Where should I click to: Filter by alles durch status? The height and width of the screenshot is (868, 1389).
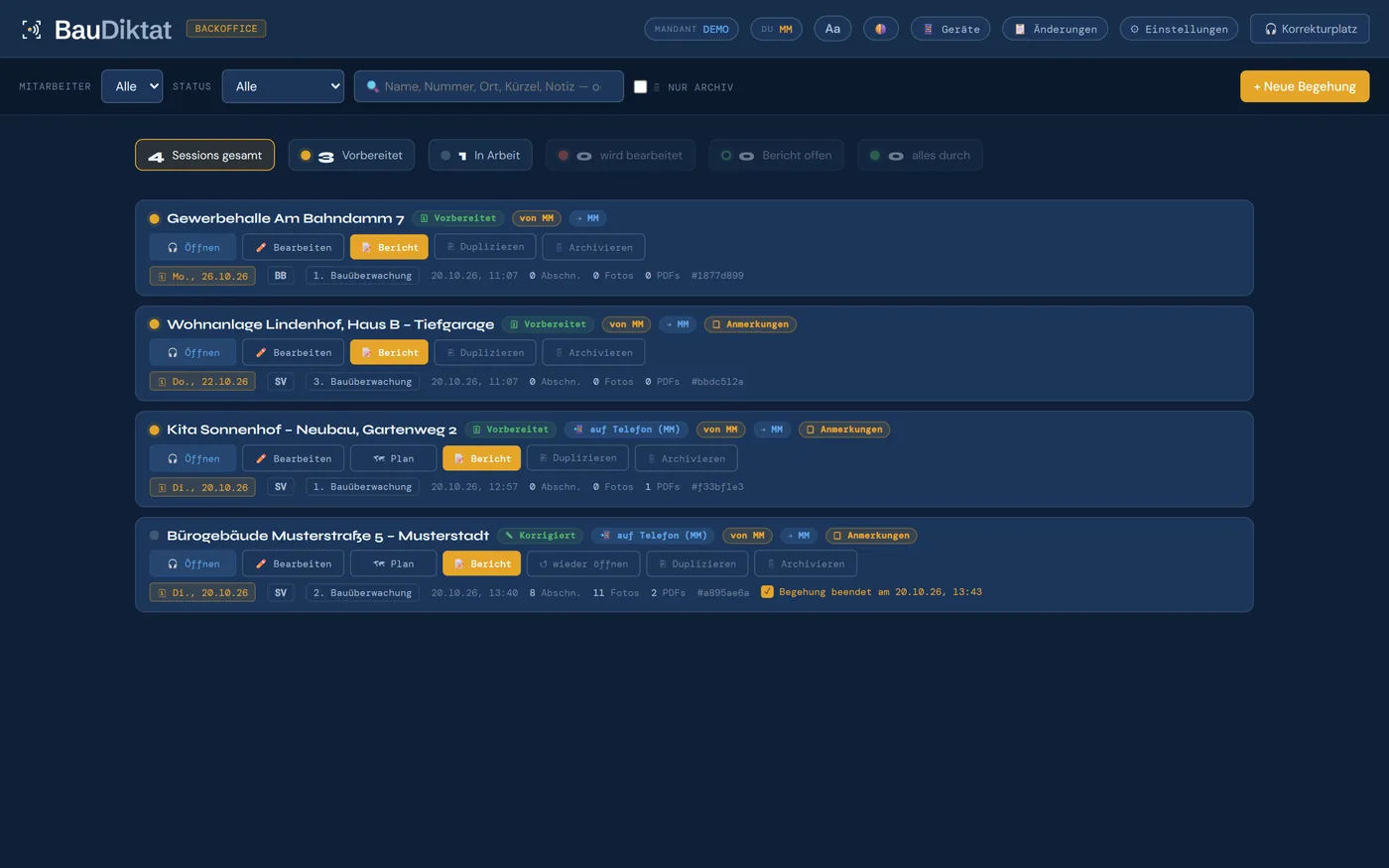920,155
